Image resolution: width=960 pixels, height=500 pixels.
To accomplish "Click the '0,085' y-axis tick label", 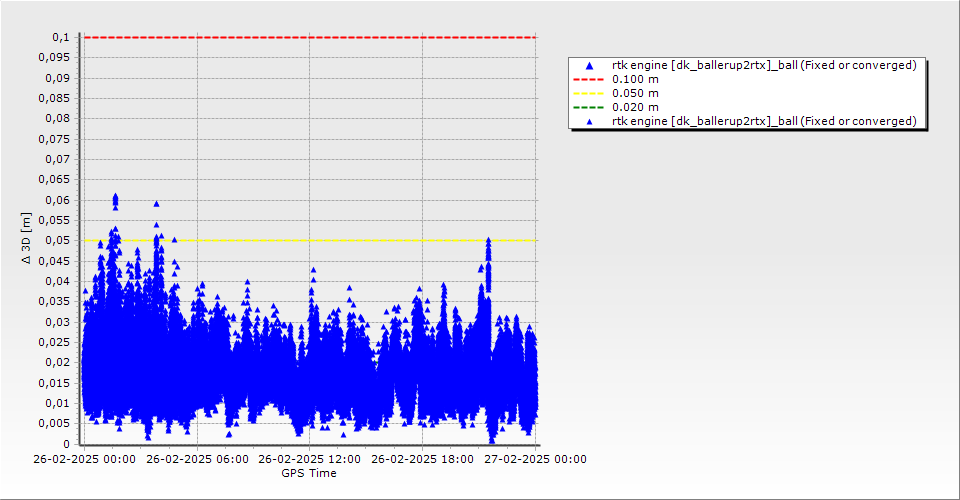I will 54,99.
